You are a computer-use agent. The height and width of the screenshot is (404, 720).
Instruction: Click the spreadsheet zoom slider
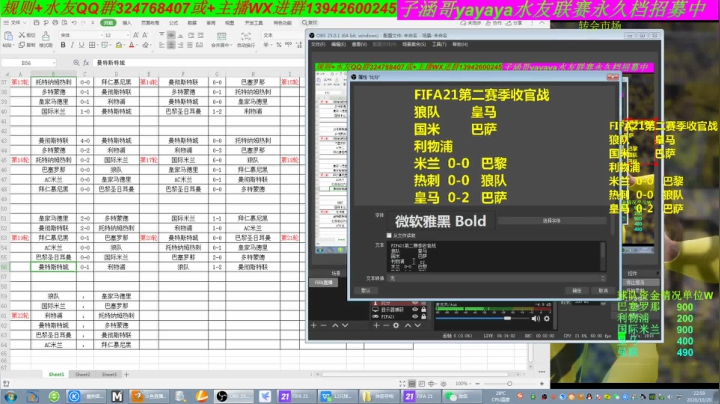(510, 383)
